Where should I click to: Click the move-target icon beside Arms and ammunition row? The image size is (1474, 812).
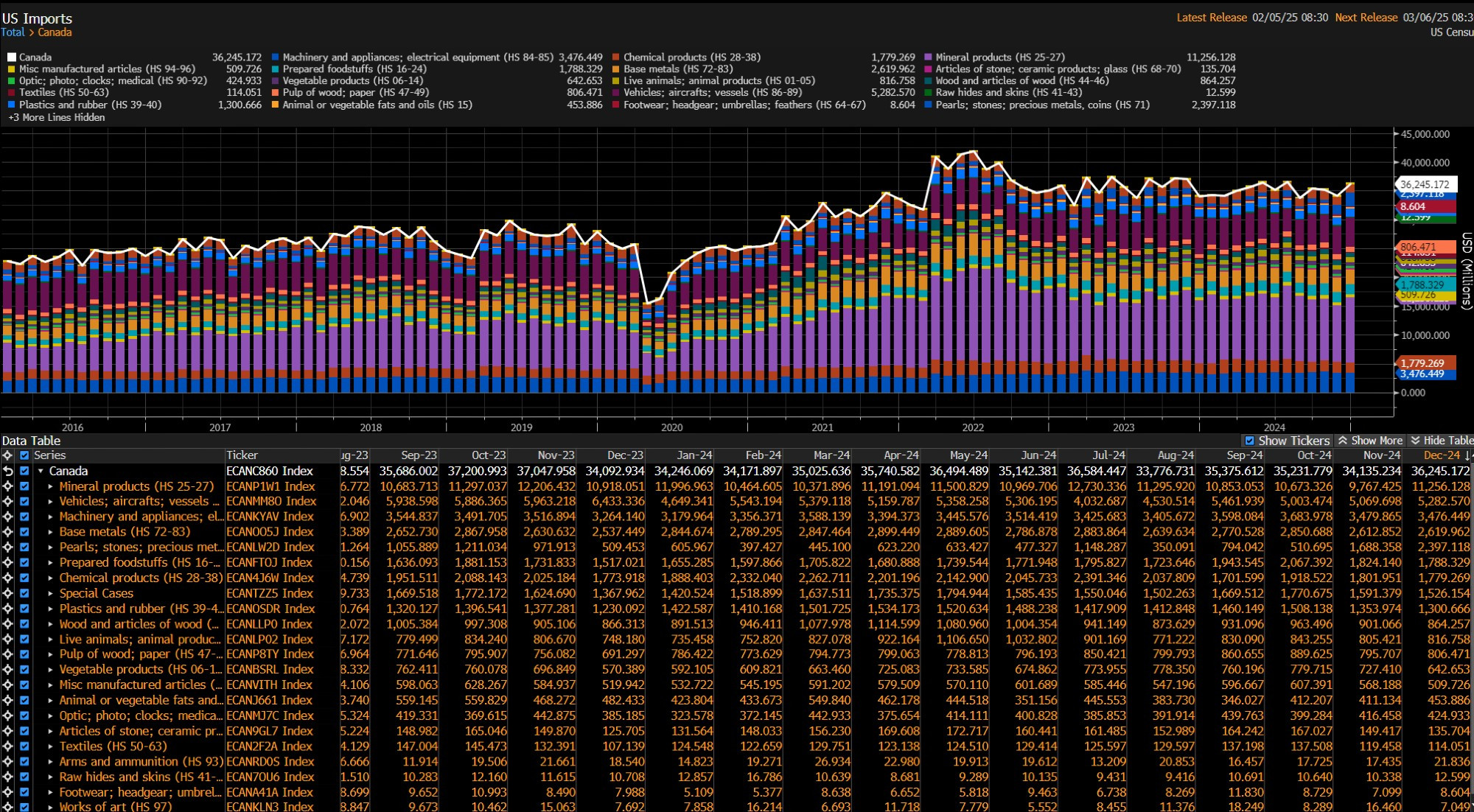8,762
